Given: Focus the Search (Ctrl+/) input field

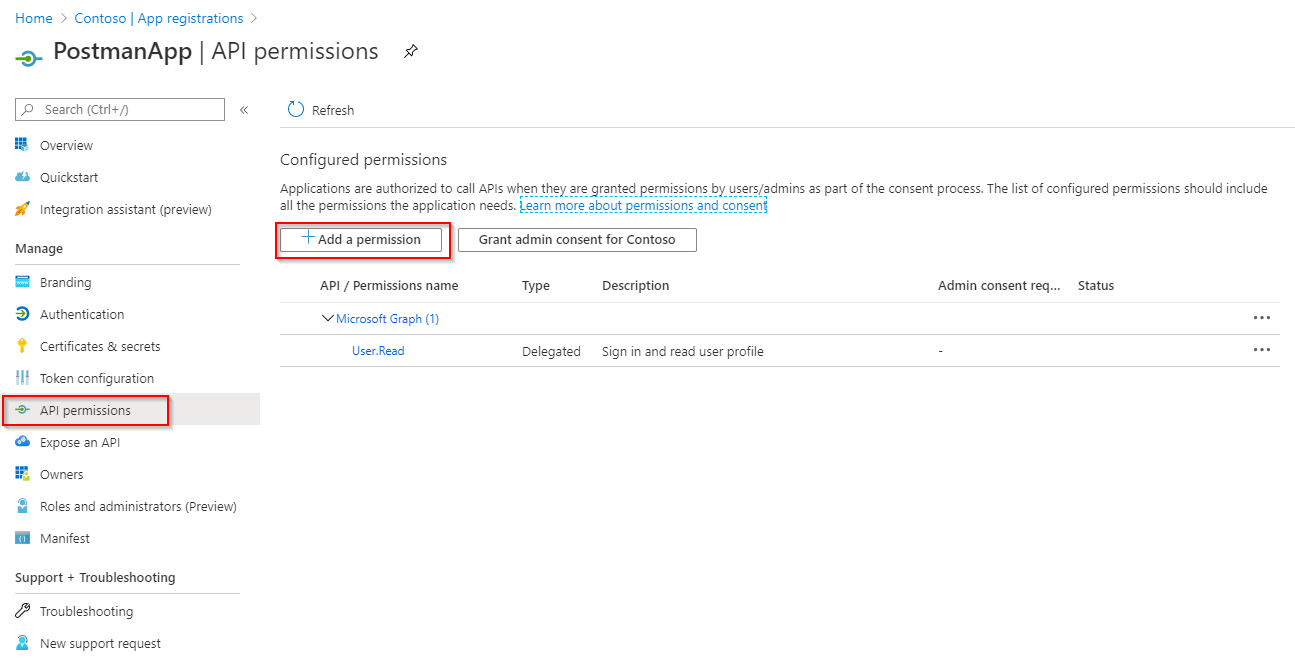Looking at the screenshot, I should [x=120, y=110].
